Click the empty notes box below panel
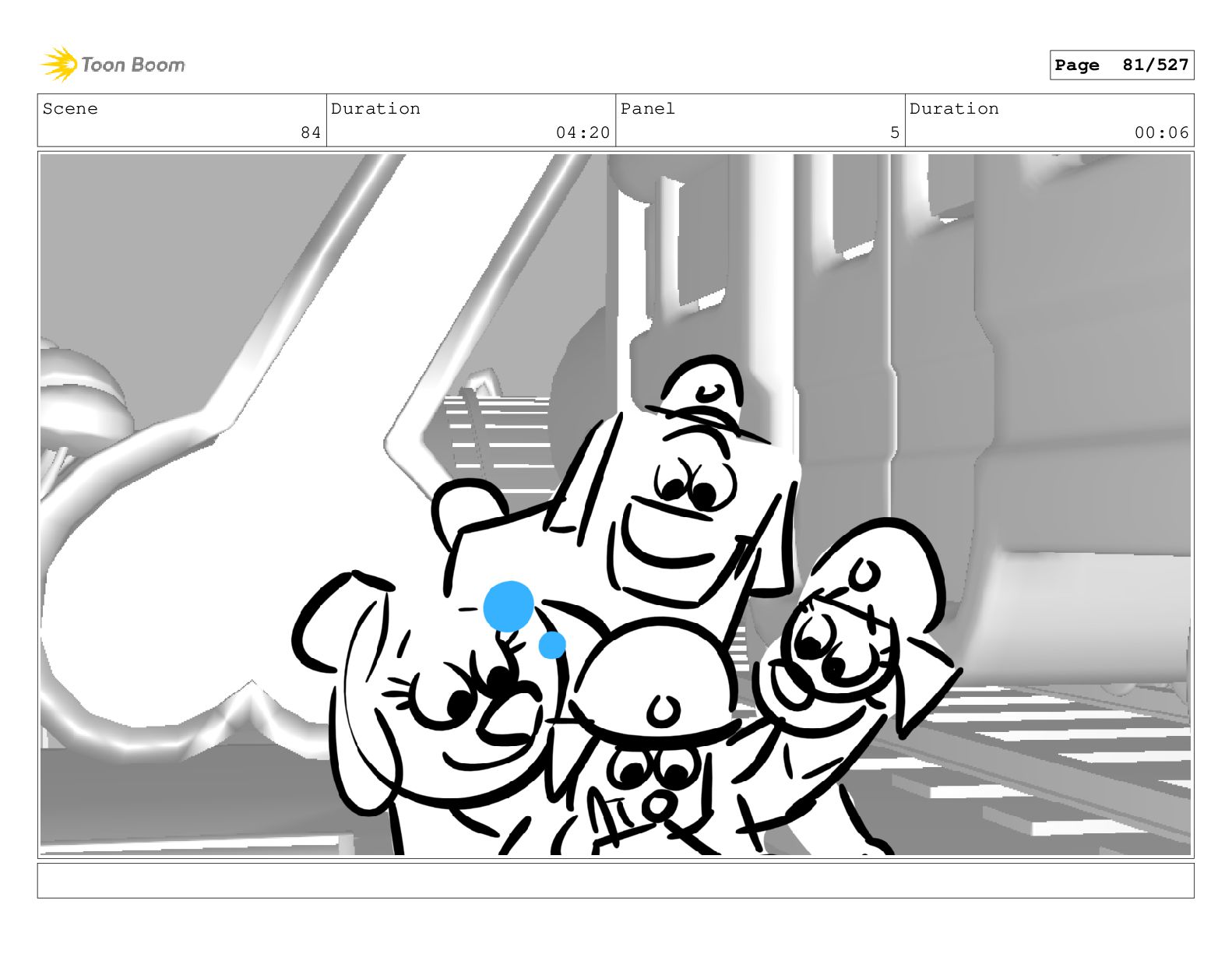This screenshot has height=954, width=1232. tap(615, 881)
